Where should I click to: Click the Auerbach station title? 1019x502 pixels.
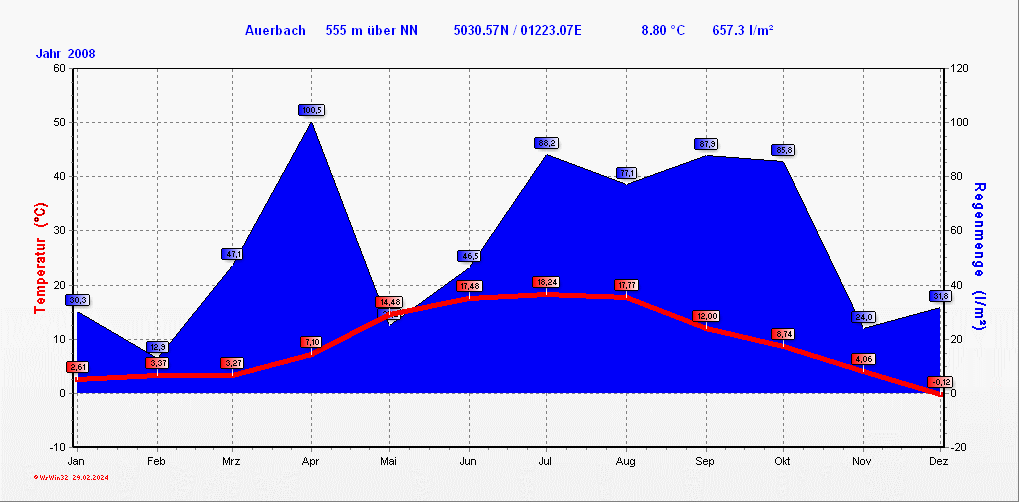(275, 31)
